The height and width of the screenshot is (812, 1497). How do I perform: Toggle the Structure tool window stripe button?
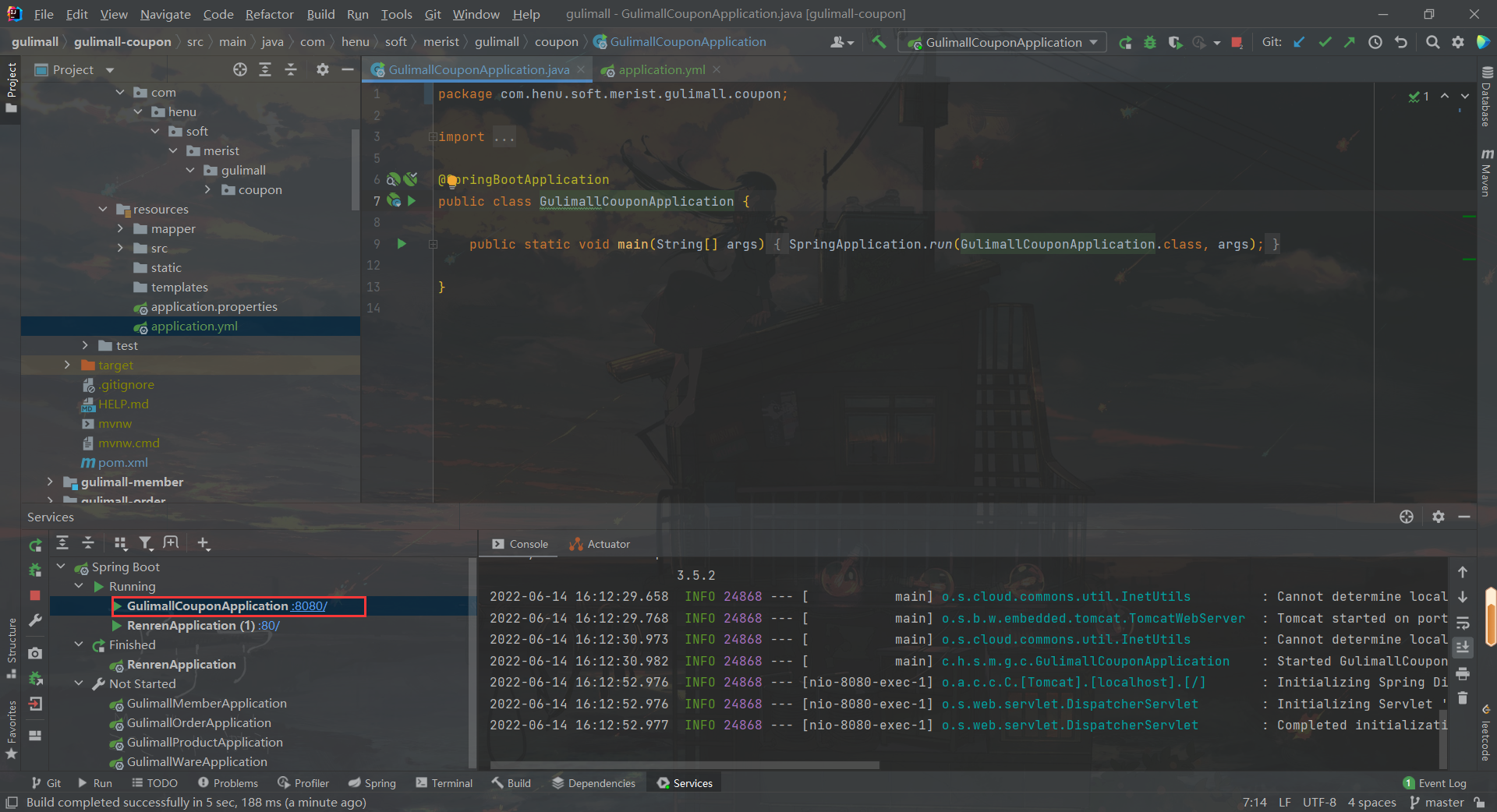pos(11,648)
